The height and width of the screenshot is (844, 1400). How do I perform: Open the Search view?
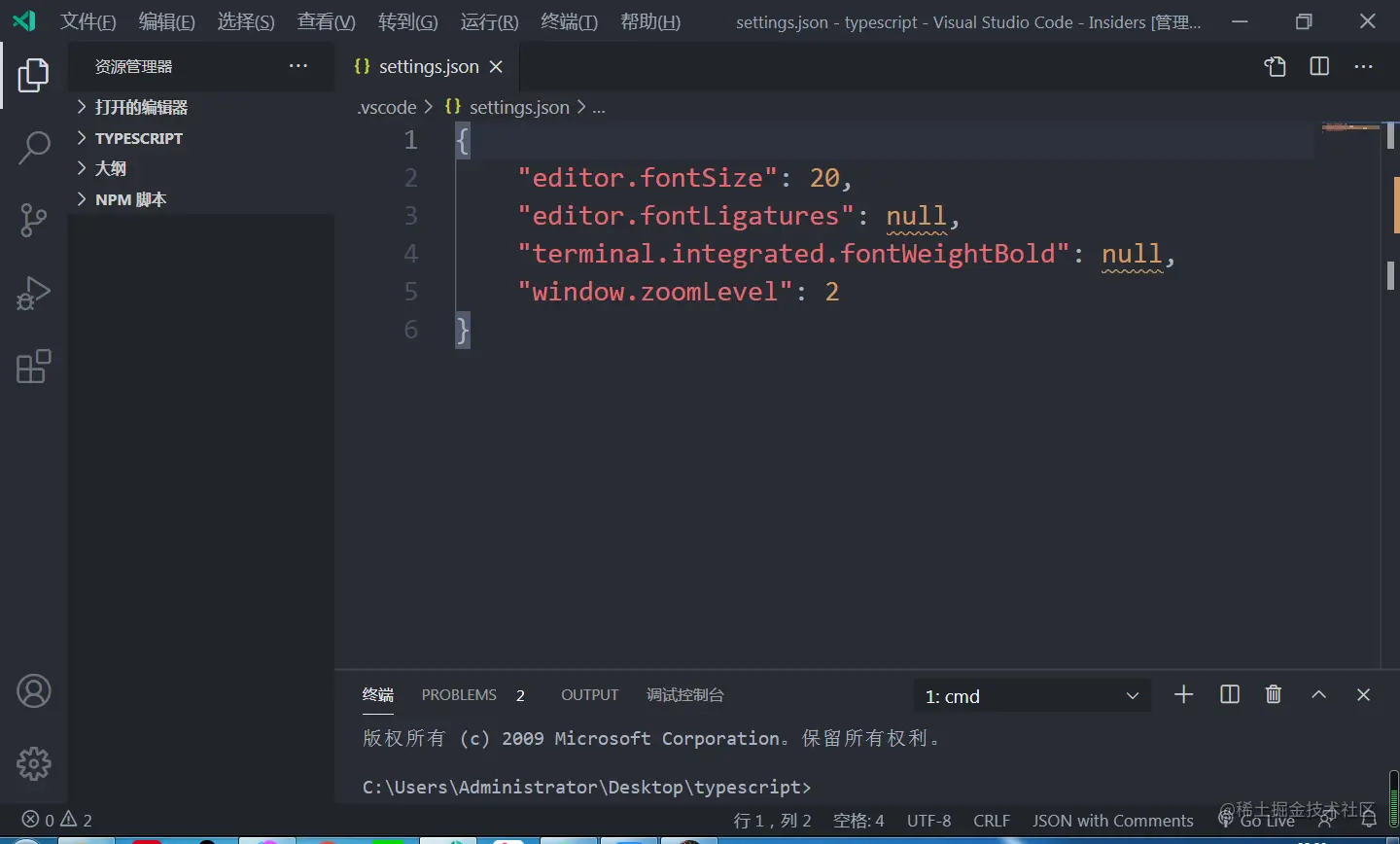coord(33,148)
